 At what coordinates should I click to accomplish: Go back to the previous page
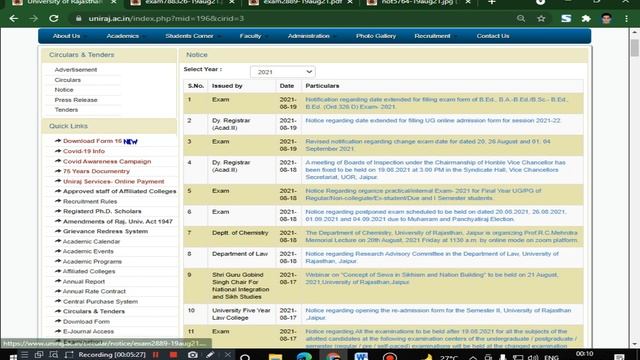[x=13, y=19]
